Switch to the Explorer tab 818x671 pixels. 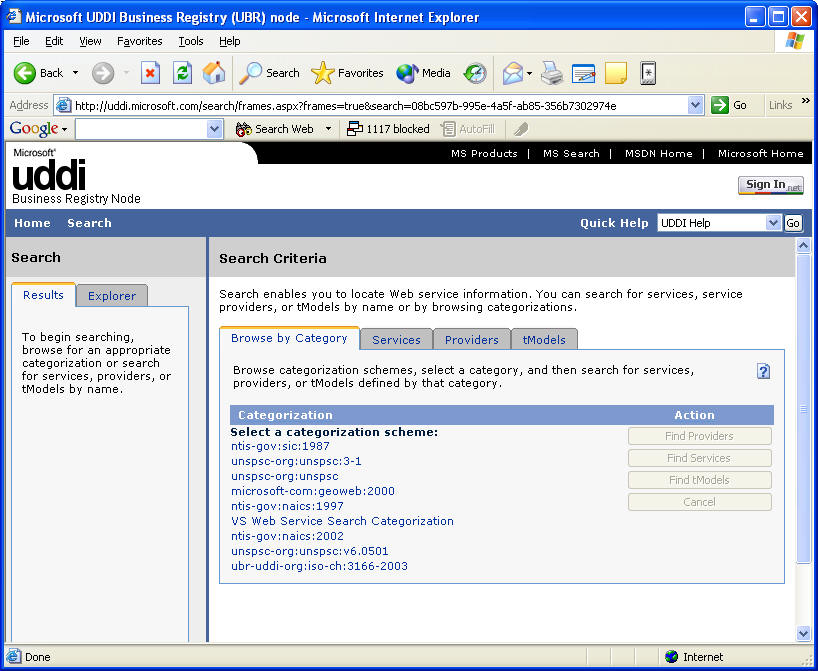point(112,296)
